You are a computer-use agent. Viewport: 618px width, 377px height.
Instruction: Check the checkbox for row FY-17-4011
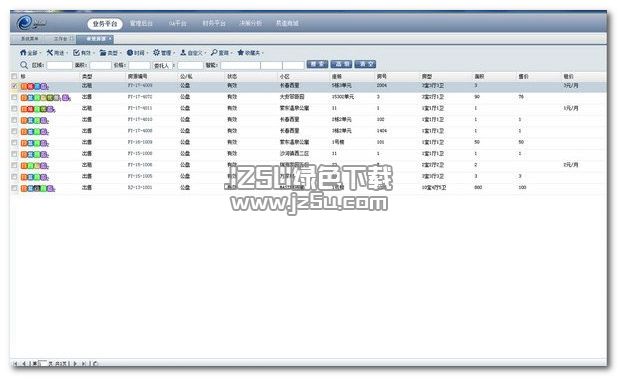point(14,109)
